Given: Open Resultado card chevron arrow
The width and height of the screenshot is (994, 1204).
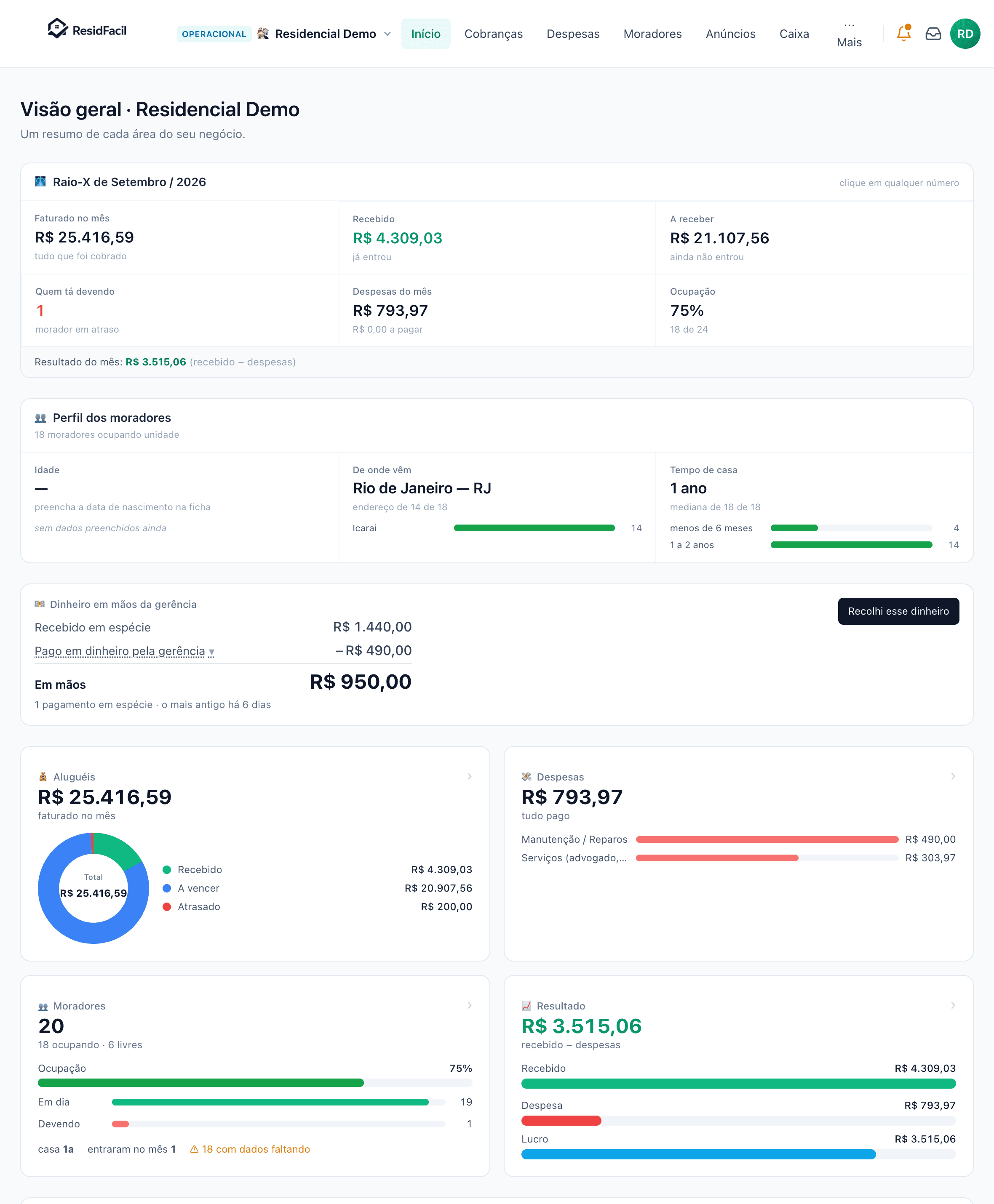Looking at the screenshot, I should pyautogui.click(x=953, y=1005).
